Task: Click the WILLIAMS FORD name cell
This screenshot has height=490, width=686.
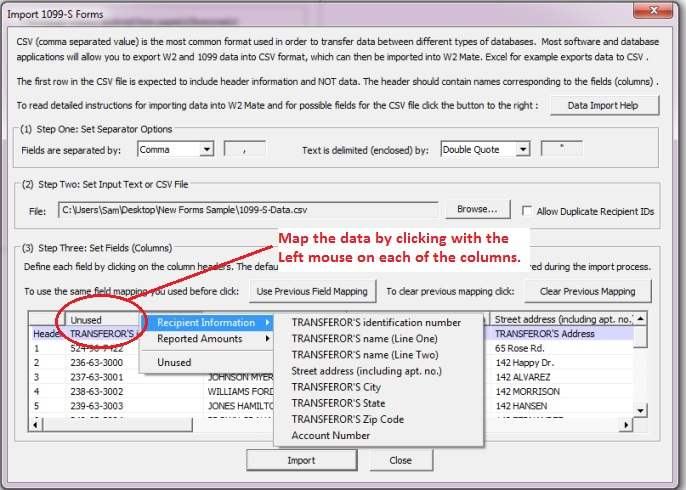Action: 240,392
